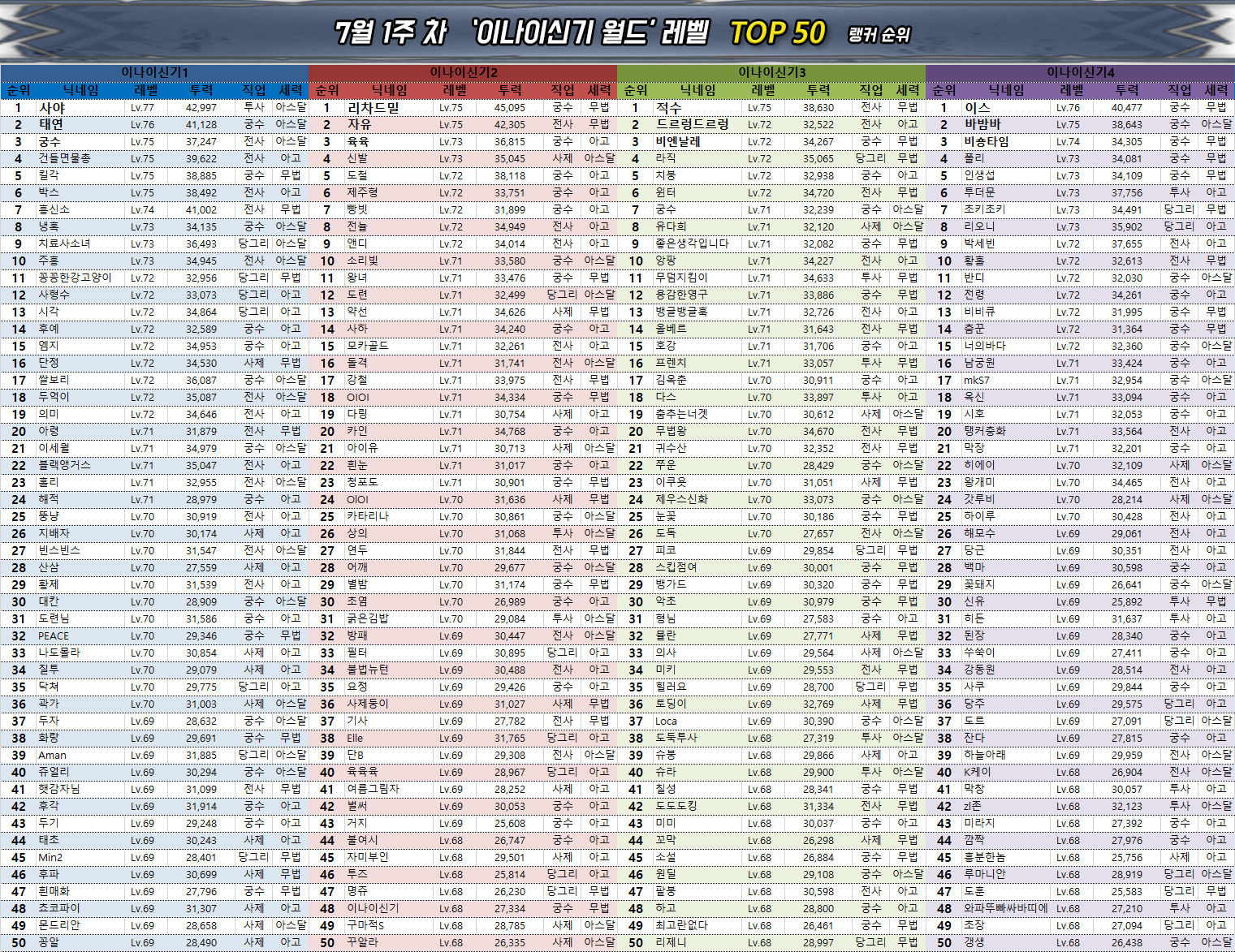Click the nickname 리차드밀 in 이나이신기2
This screenshot has height=952, width=1235.
(x=374, y=107)
